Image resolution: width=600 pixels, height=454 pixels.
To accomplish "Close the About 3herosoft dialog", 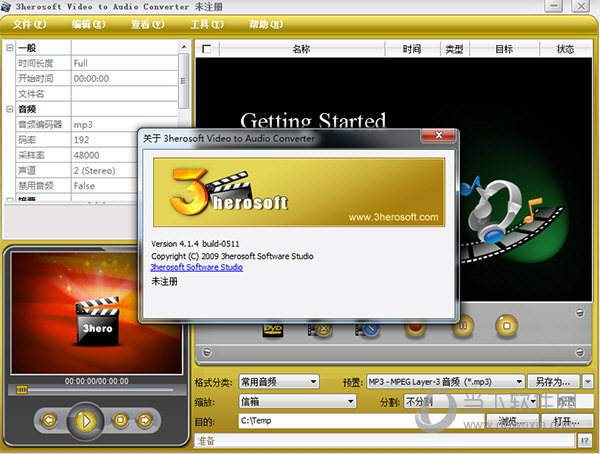I will [439, 135].
